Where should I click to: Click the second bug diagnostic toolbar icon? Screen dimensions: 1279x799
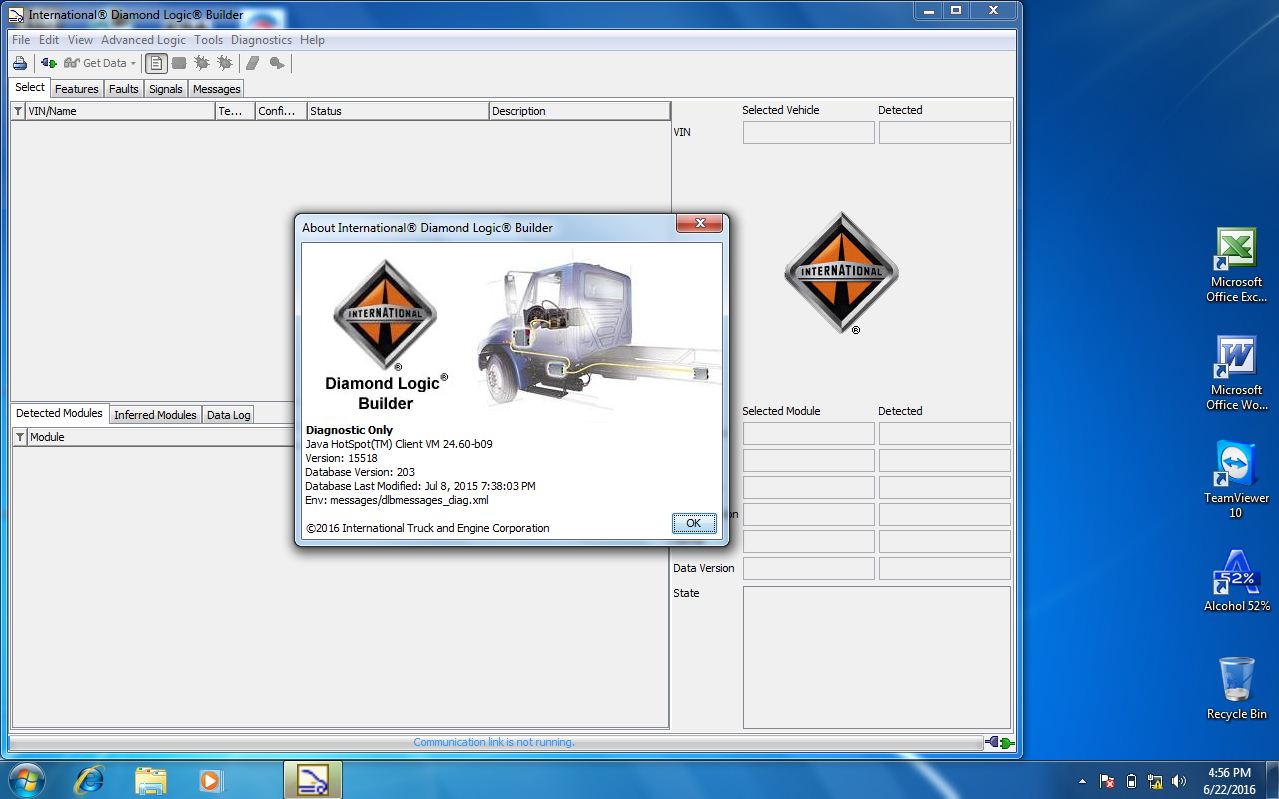tap(225, 63)
